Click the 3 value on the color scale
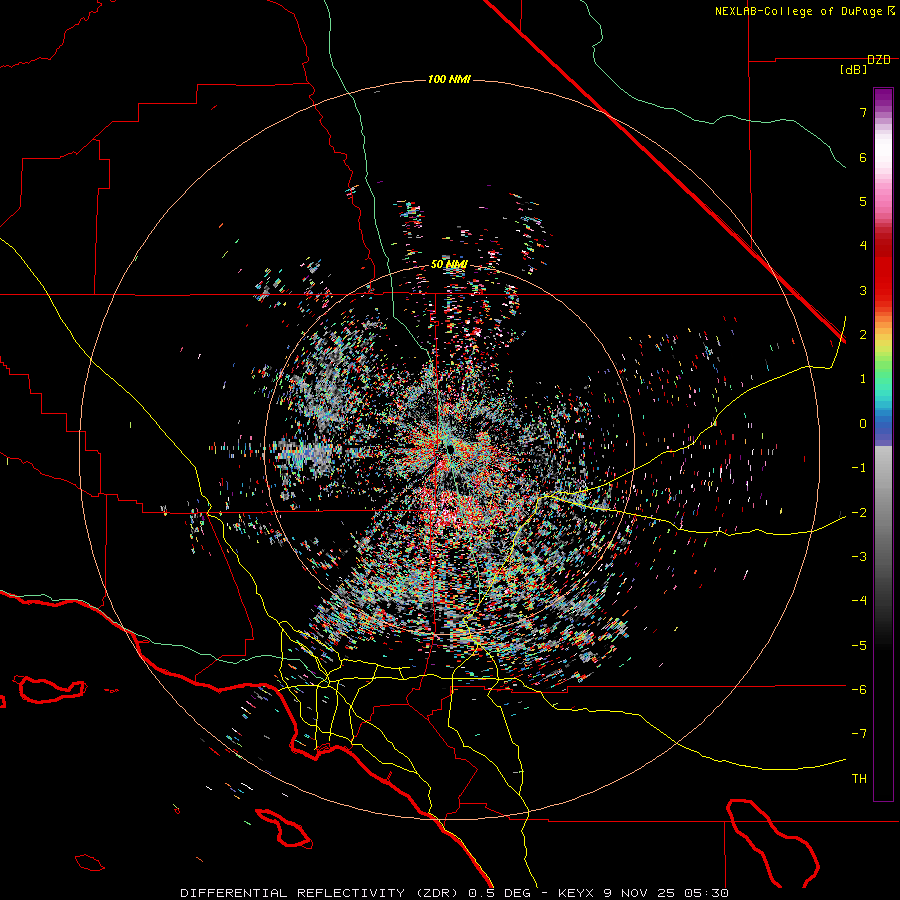The width and height of the screenshot is (900, 900). (x=863, y=290)
